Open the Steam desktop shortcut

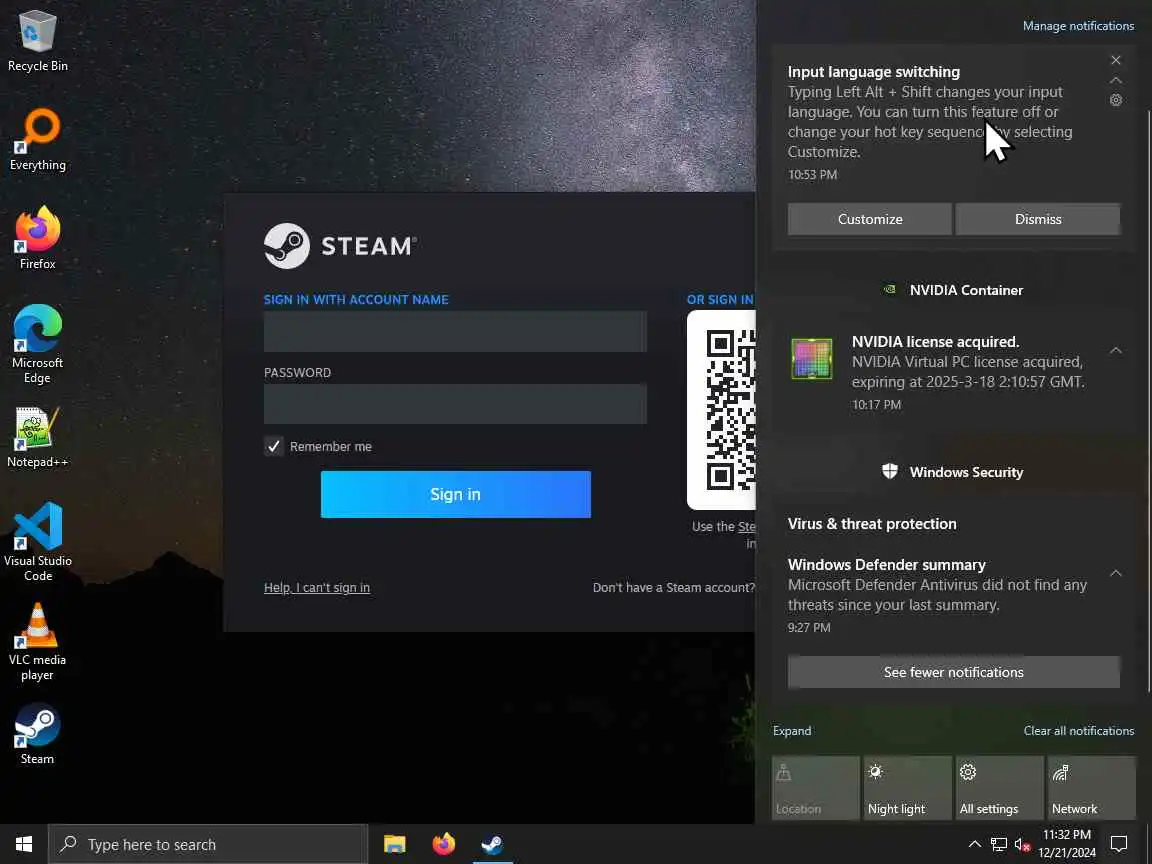pos(37,734)
